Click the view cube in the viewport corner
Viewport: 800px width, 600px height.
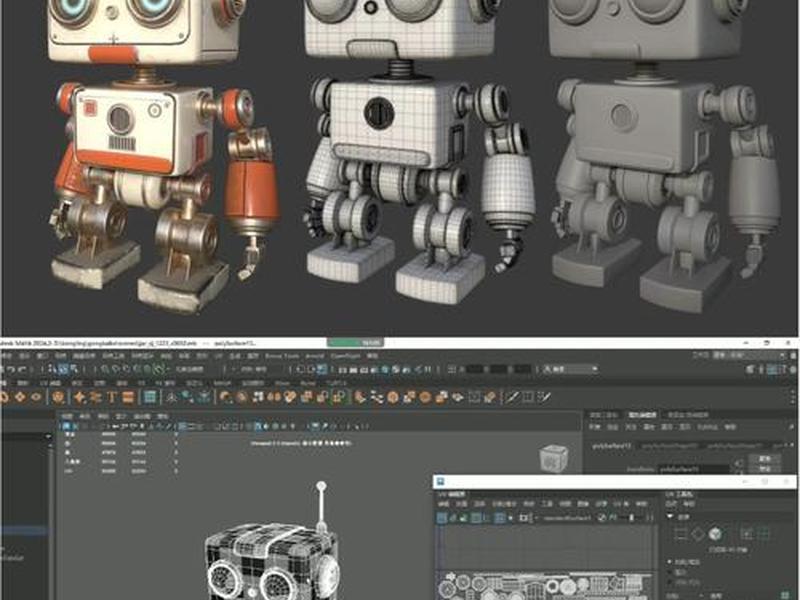pyautogui.click(x=554, y=457)
